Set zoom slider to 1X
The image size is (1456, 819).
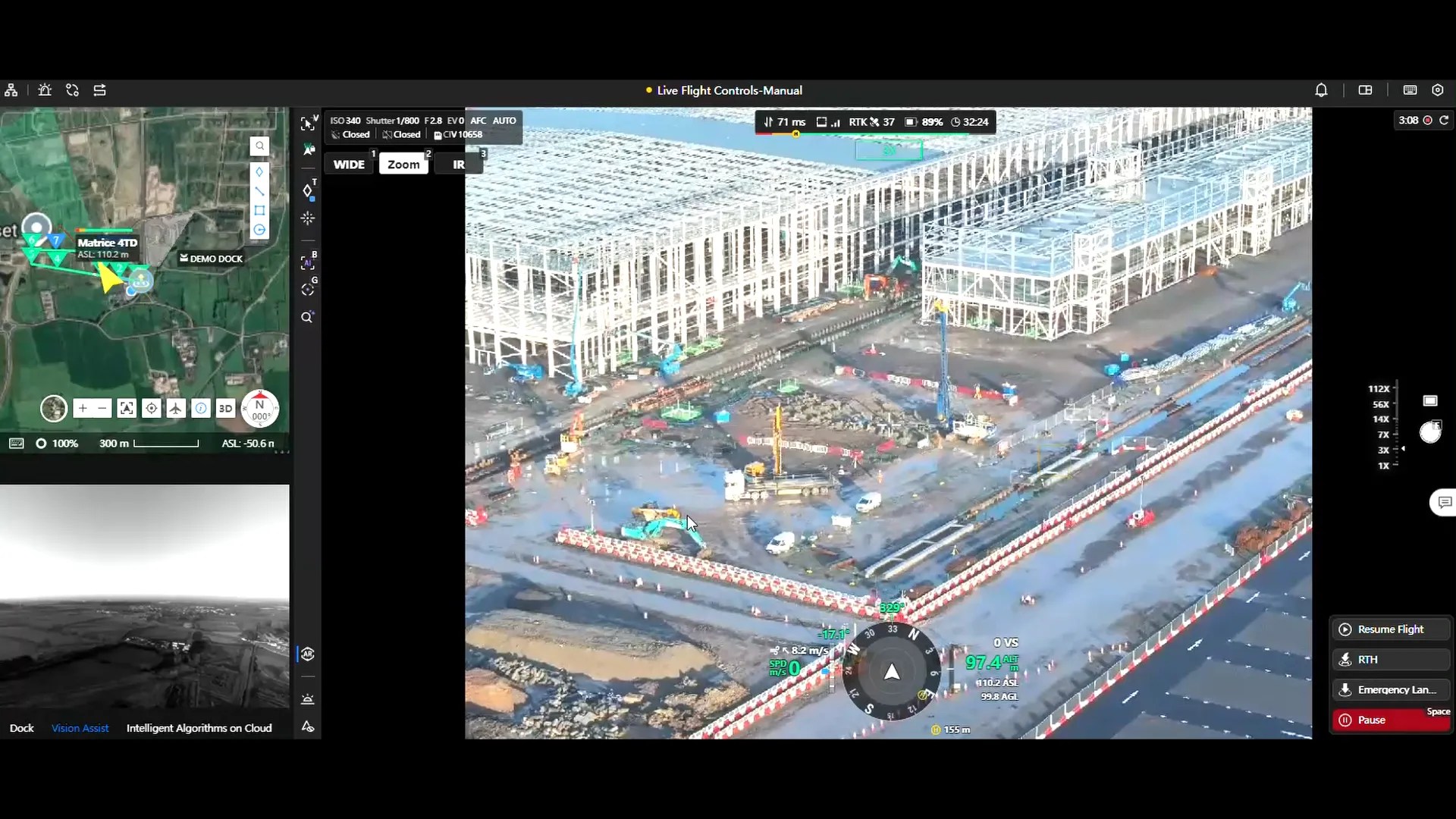(1384, 466)
